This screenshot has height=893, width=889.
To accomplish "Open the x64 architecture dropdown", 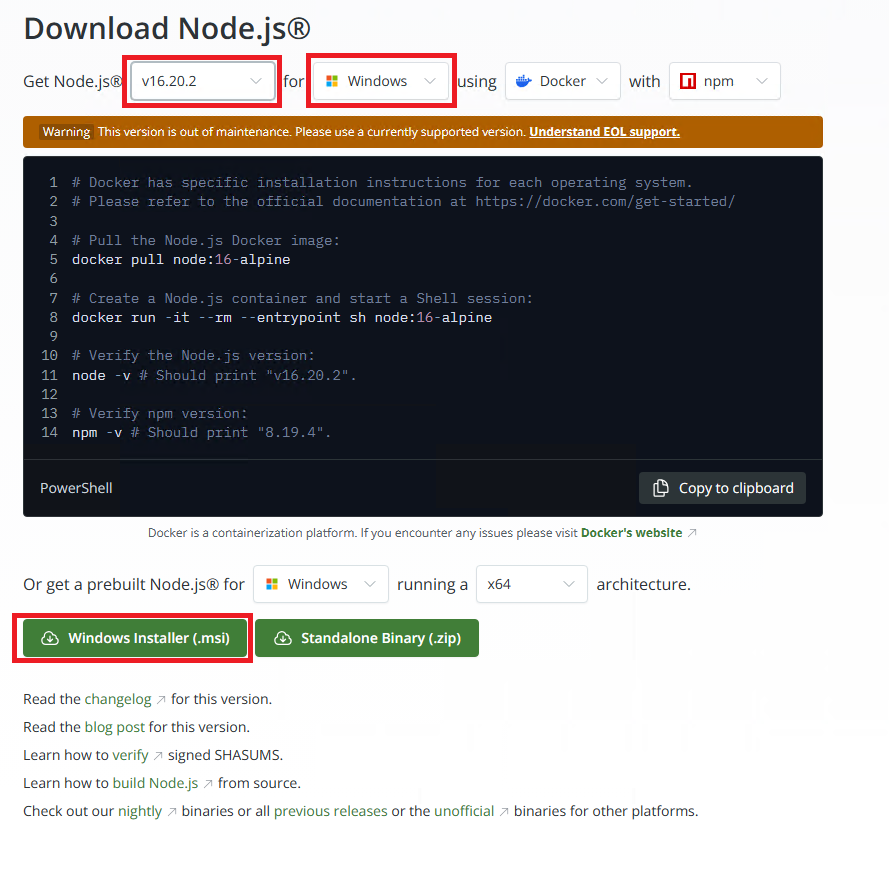I will click(x=531, y=583).
